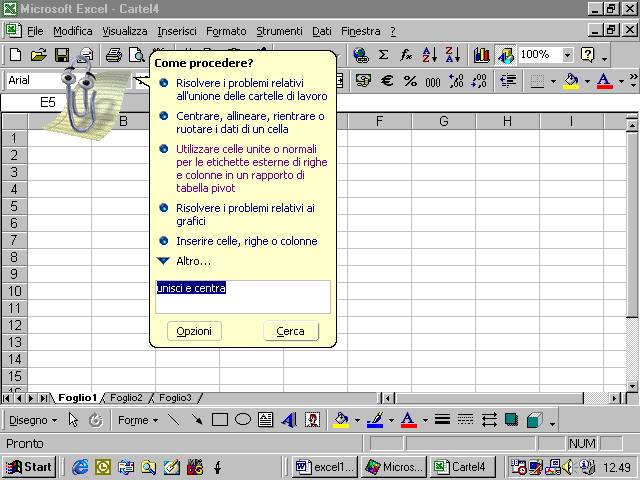
Task: Launch the chart wizard icon
Action: 482,55
